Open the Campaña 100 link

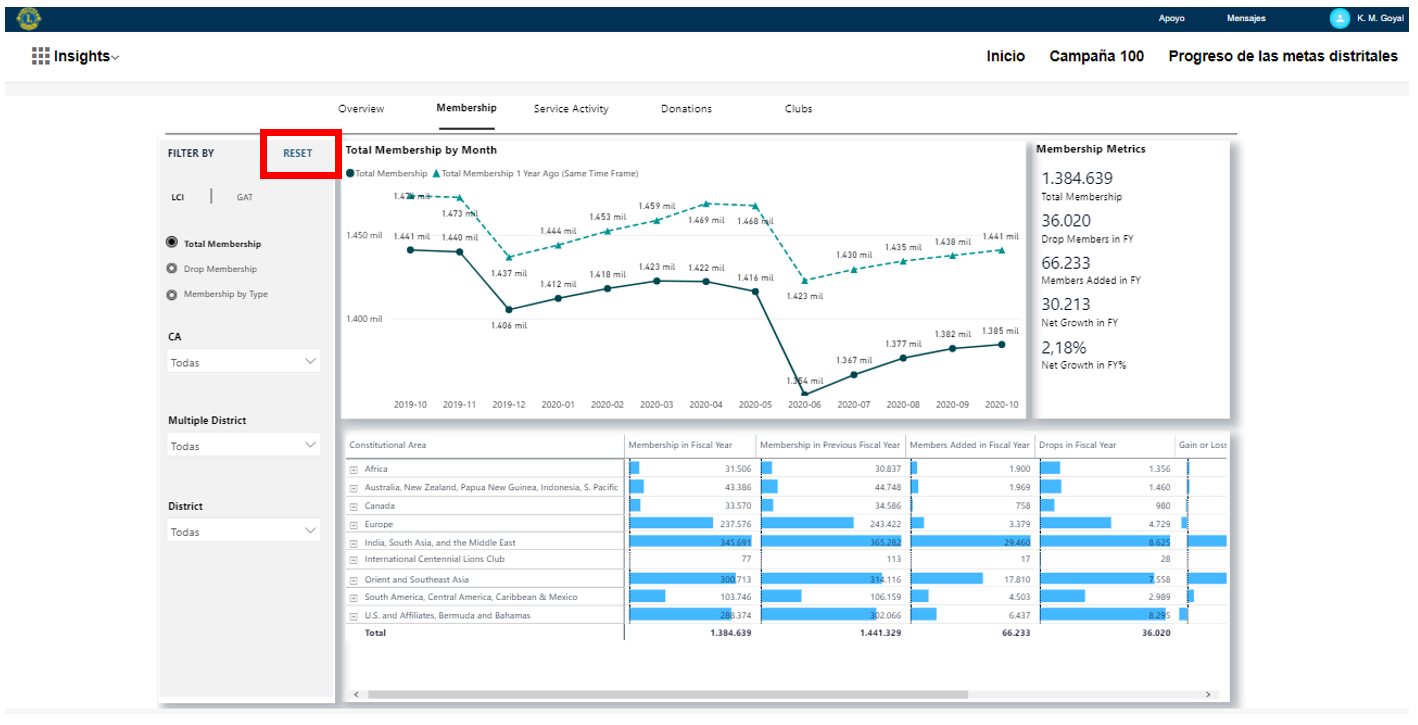[1096, 56]
